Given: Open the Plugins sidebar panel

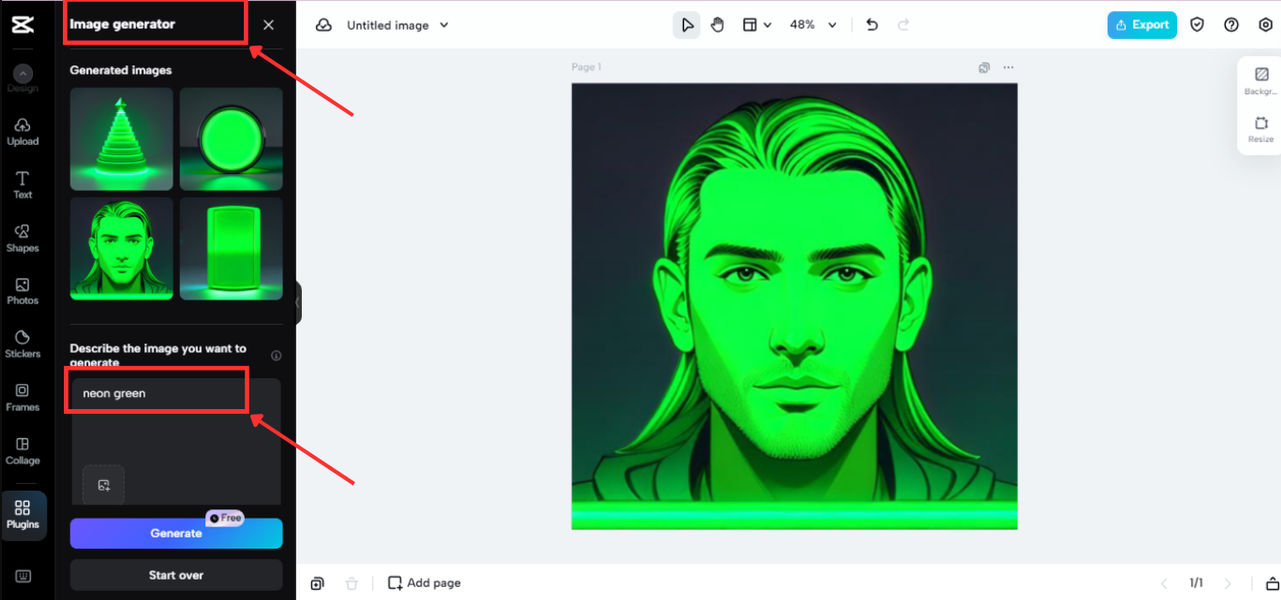Looking at the screenshot, I should (23, 515).
